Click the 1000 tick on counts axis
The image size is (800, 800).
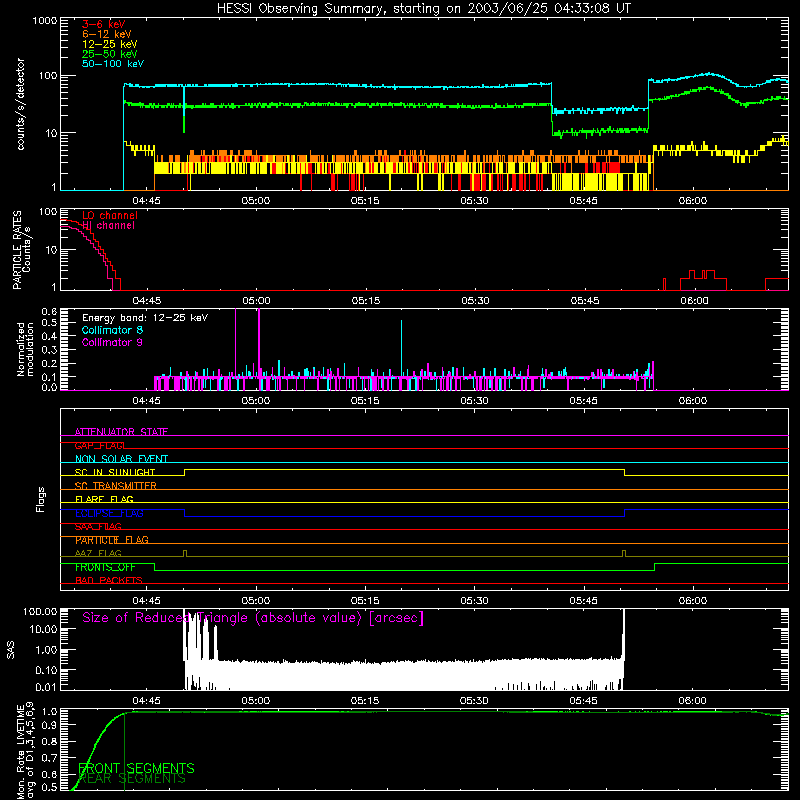[44, 21]
